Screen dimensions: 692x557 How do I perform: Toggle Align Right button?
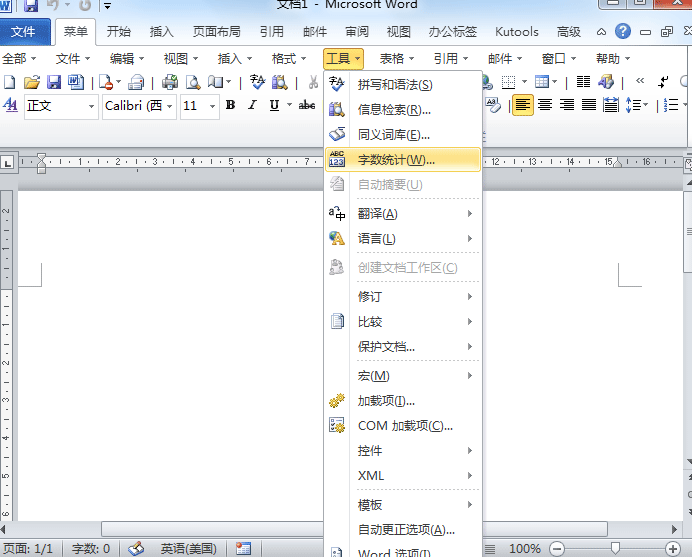(567, 105)
